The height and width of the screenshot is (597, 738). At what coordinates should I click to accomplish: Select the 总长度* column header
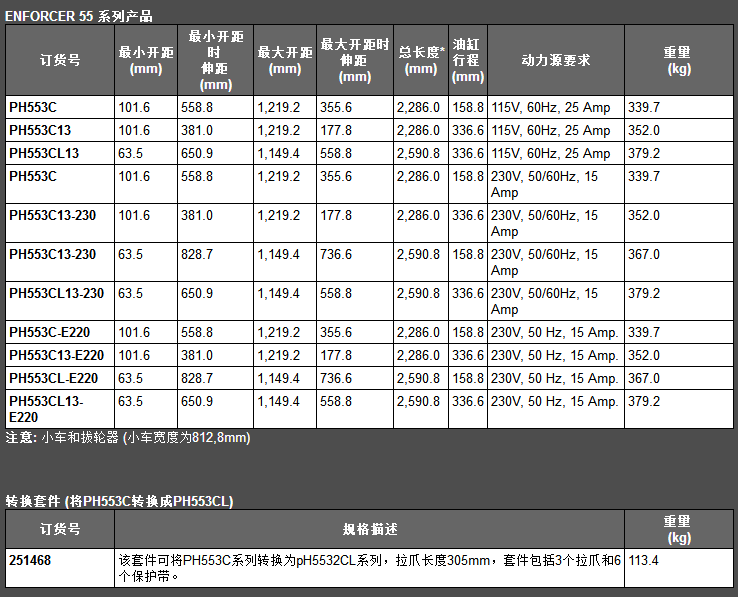421,60
